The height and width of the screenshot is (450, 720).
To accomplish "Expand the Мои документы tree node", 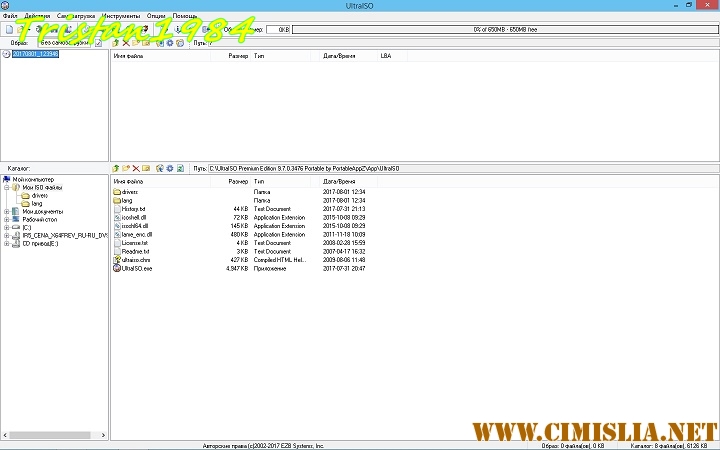I will 7,212.
